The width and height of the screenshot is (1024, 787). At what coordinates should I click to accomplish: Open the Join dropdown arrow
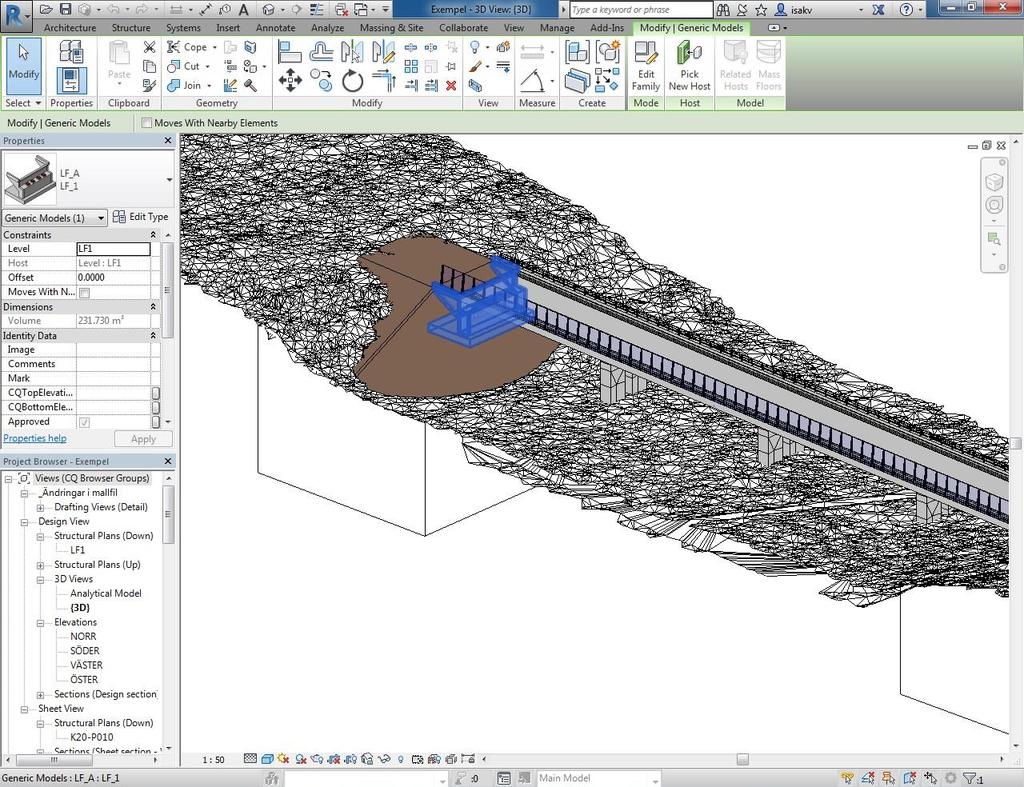[x=209, y=86]
